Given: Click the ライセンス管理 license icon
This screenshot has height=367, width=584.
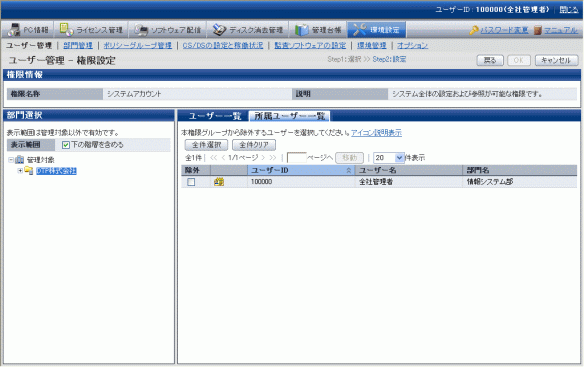Looking at the screenshot, I should [66, 30].
